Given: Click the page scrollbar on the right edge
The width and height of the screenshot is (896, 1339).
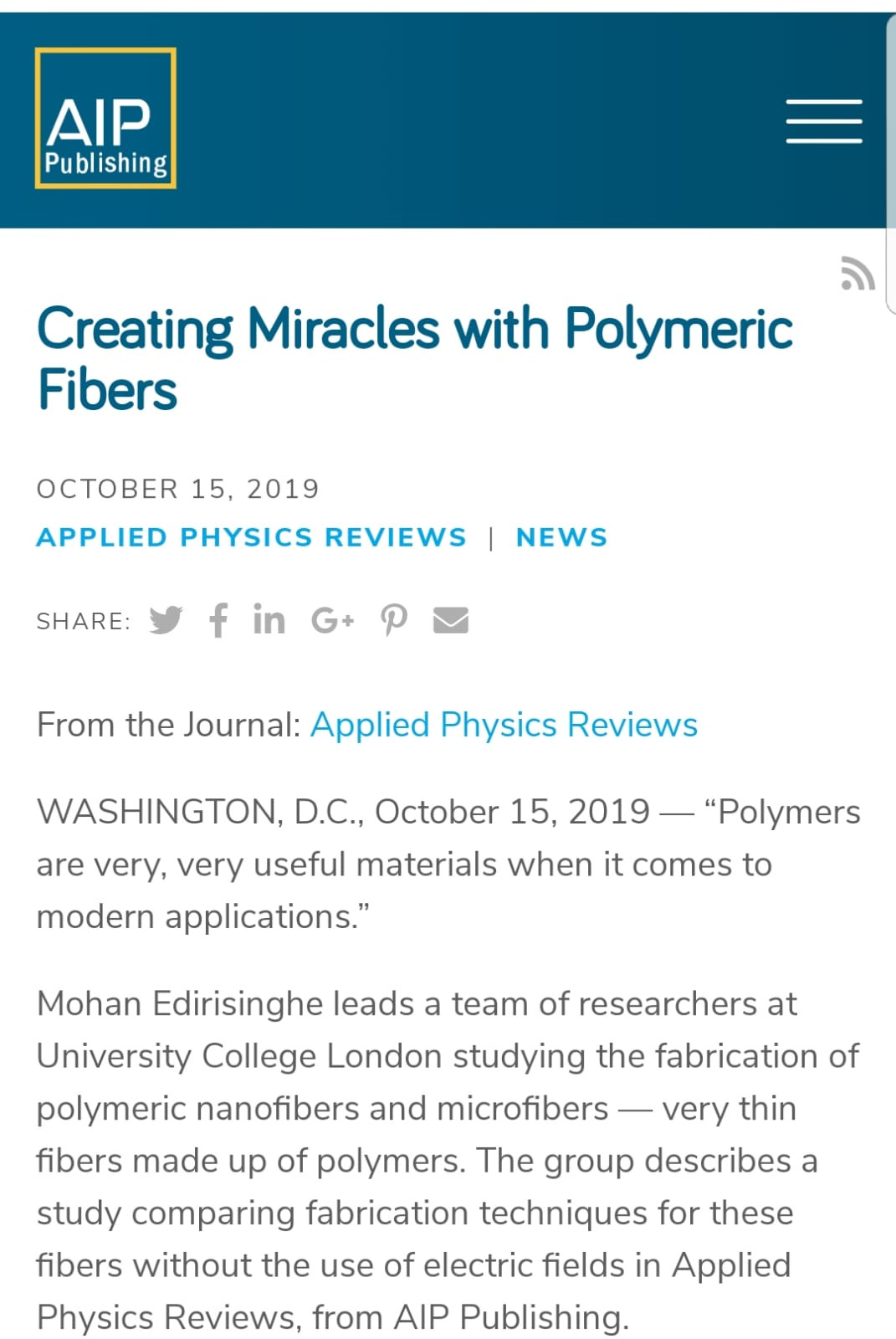Looking at the screenshot, I should (890, 163).
